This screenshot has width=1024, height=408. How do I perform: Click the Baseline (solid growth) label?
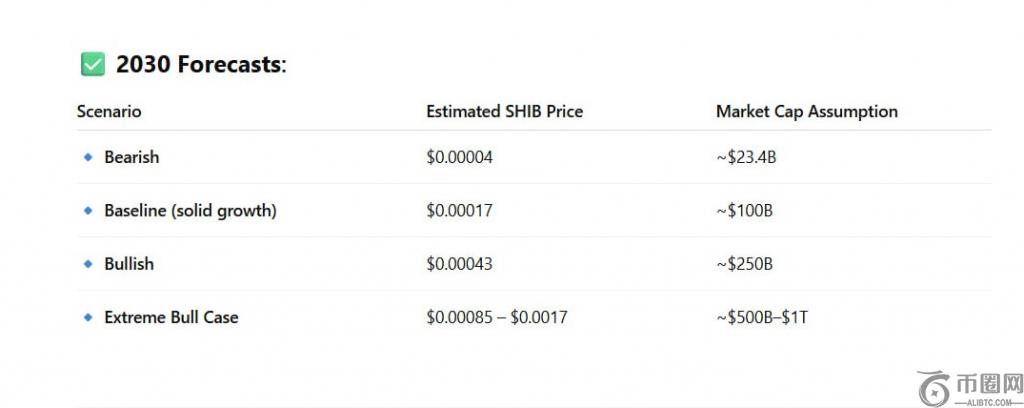190,211
